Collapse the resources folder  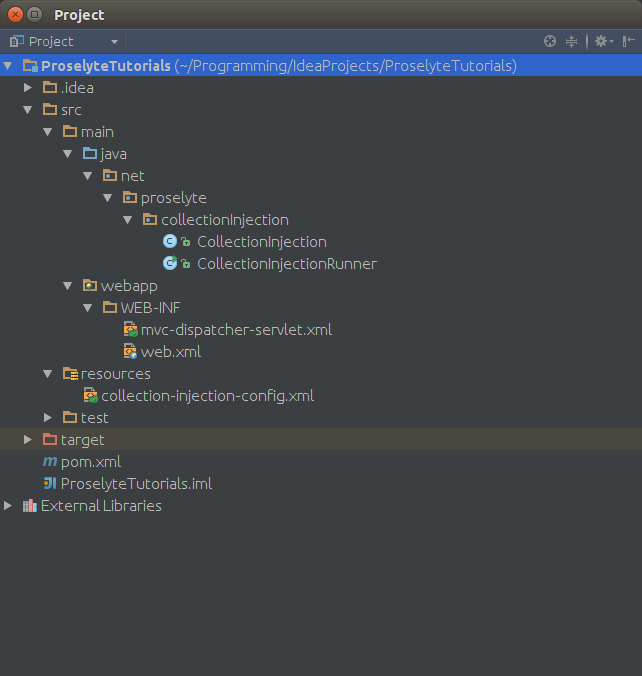(48, 374)
